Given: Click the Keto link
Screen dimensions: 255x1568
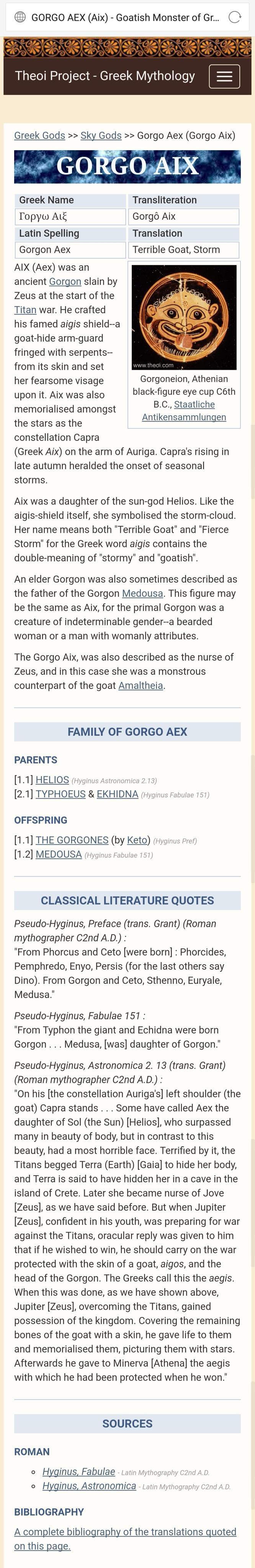Looking at the screenshot, I should click(x=137, y=840).
